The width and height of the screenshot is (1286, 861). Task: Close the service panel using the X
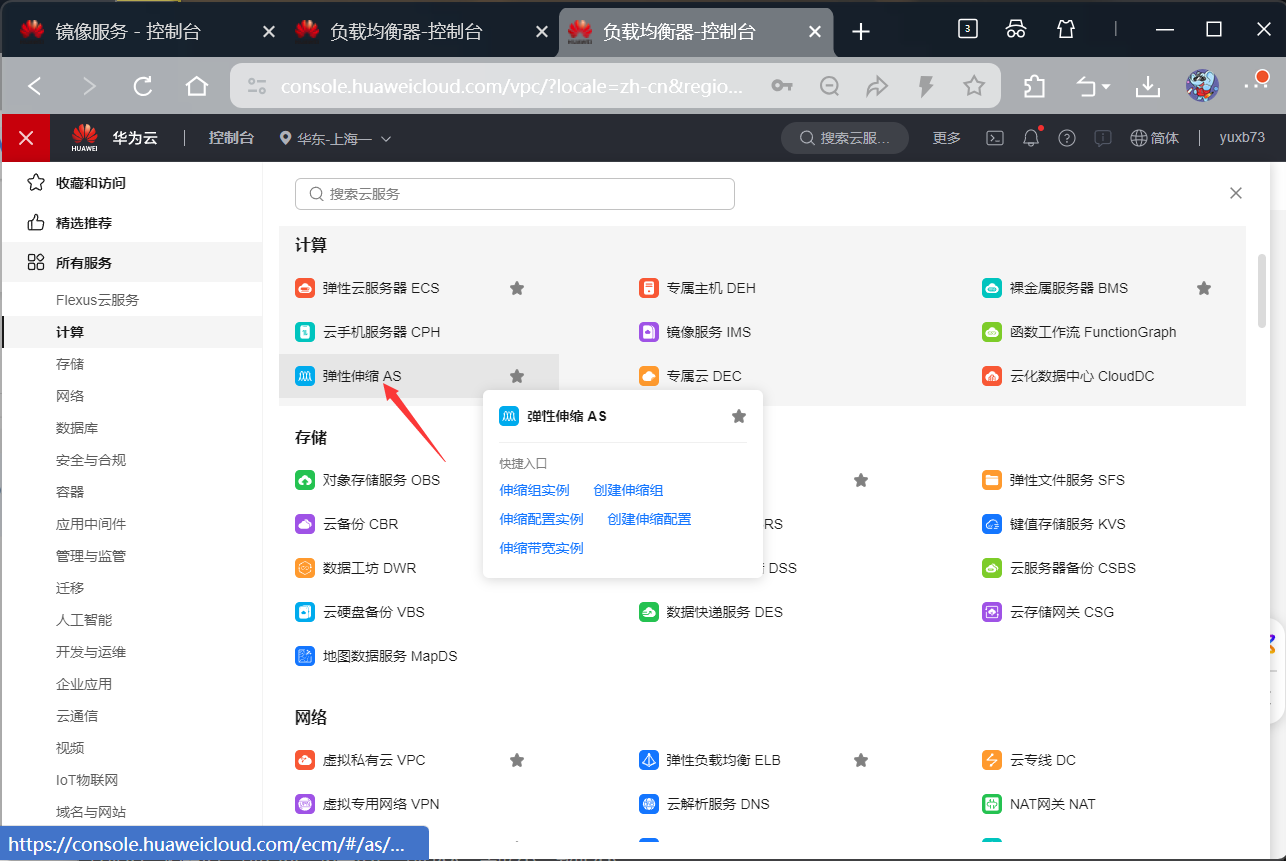coord(1236,193)
